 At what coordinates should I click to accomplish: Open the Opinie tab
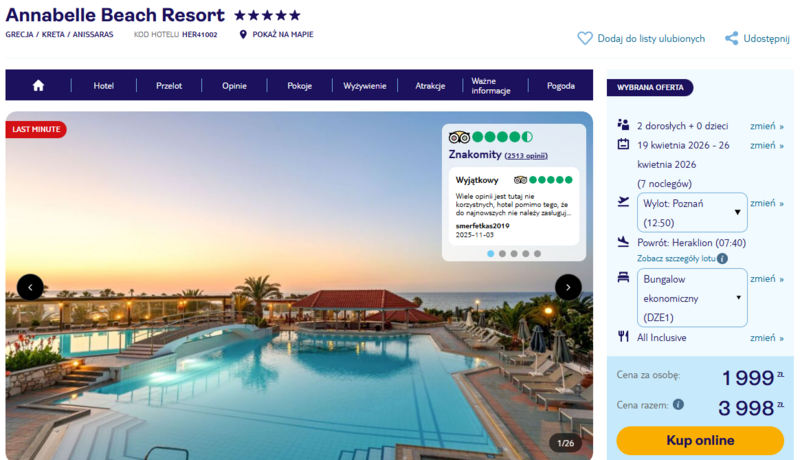[234, 86]
